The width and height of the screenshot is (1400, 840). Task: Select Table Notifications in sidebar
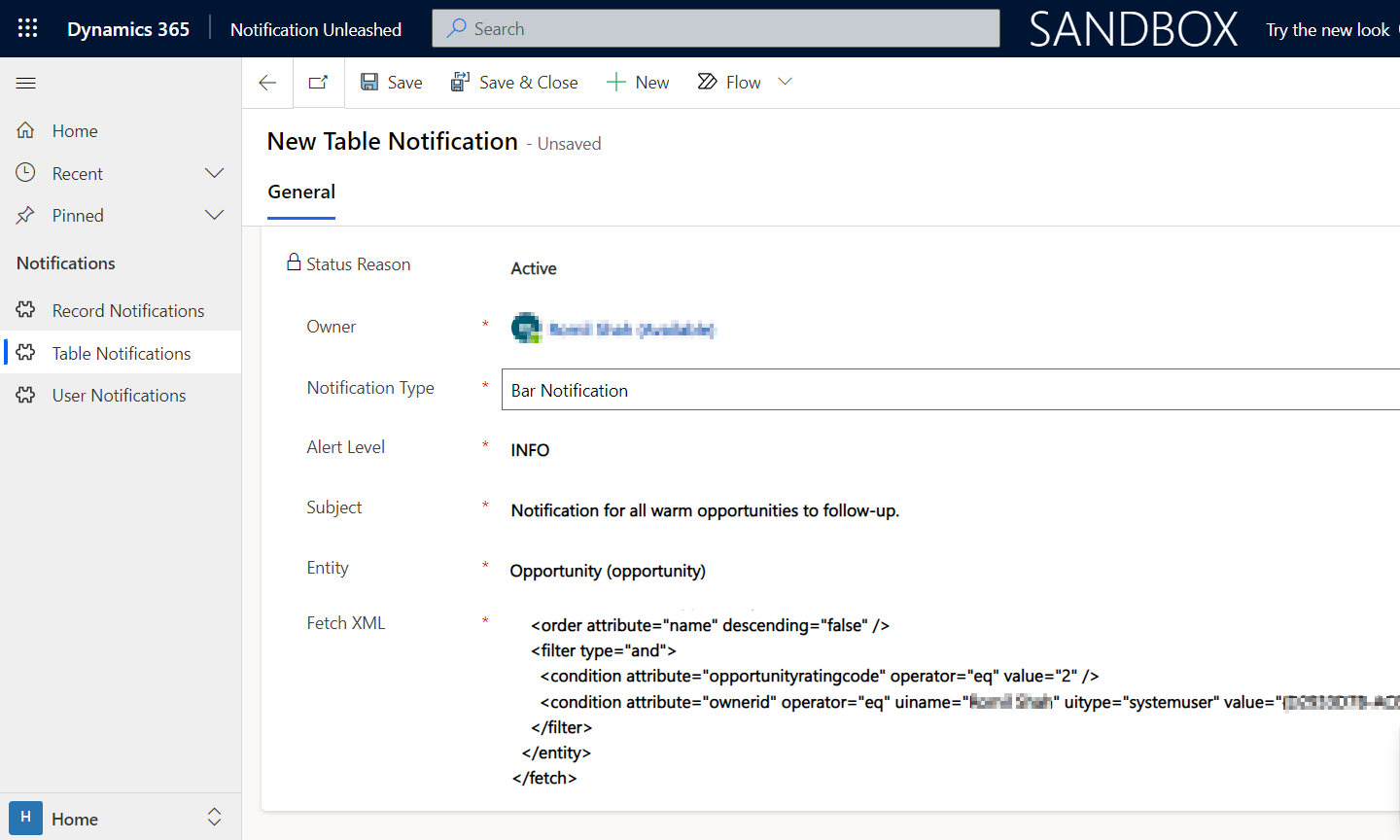click(121, 353)
